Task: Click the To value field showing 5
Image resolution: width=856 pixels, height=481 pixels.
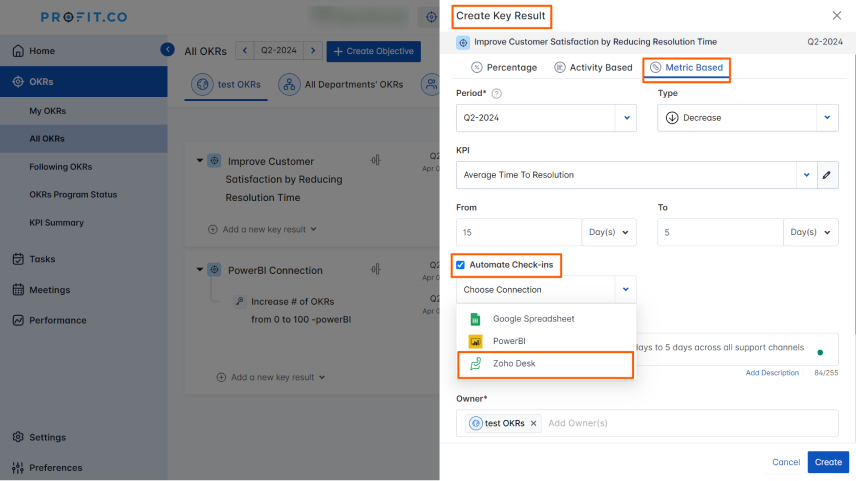Action: 720,232
